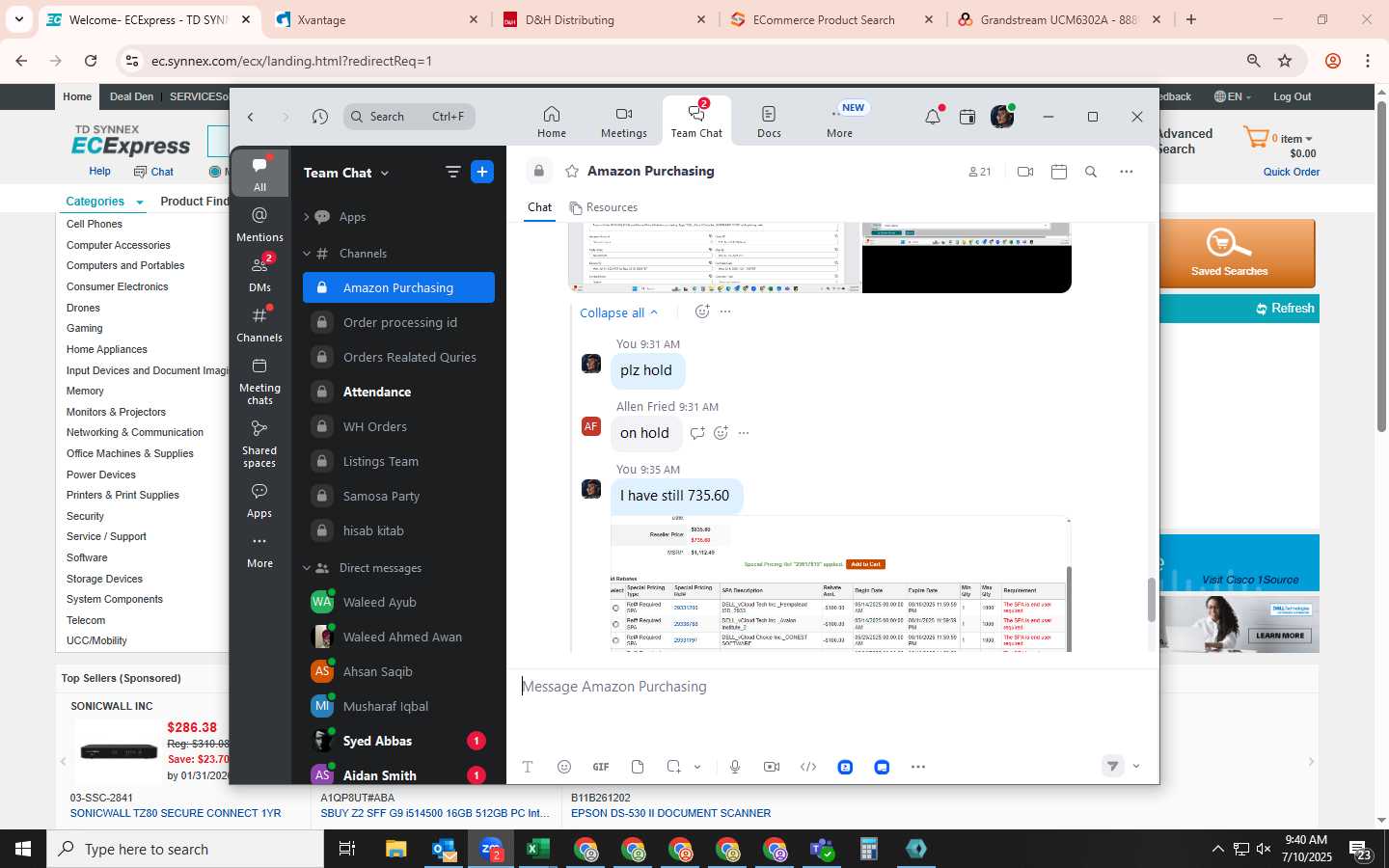Switch to Zoom Docs tab
This screenshot has height=868, width=1389.
click(769, 122)
